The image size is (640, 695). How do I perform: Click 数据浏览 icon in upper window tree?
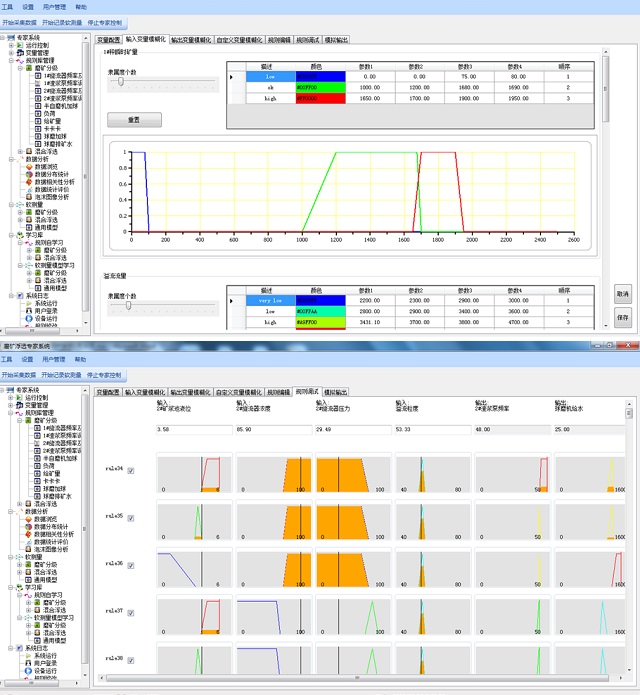[x=30, y=166]
